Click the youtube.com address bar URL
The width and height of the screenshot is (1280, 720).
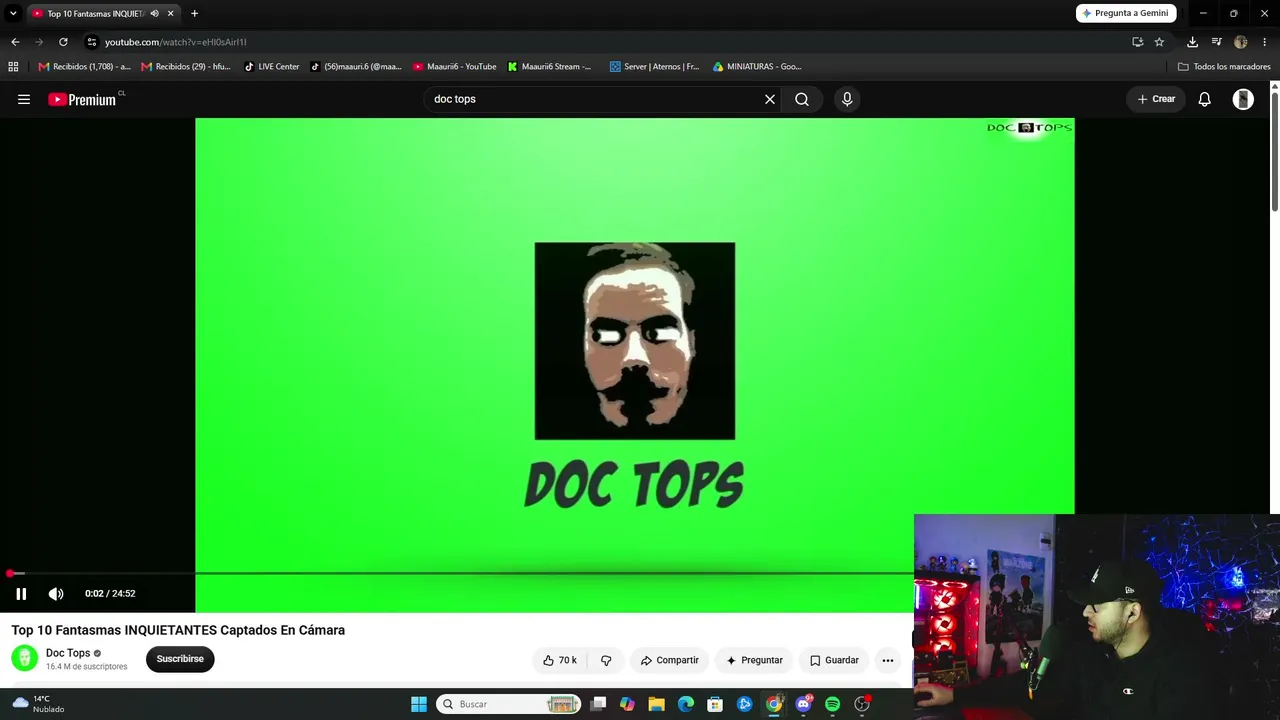click(176, 42)
